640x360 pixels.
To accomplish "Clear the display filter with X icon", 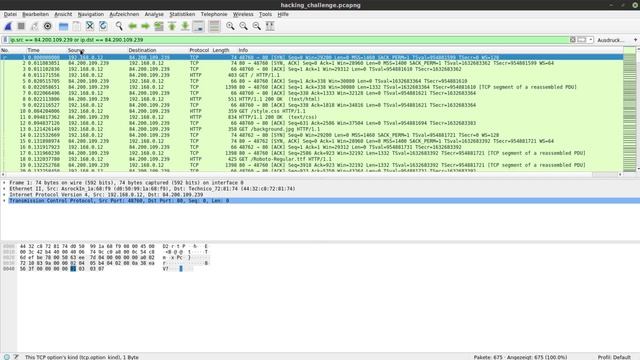I will click(573, 40).
